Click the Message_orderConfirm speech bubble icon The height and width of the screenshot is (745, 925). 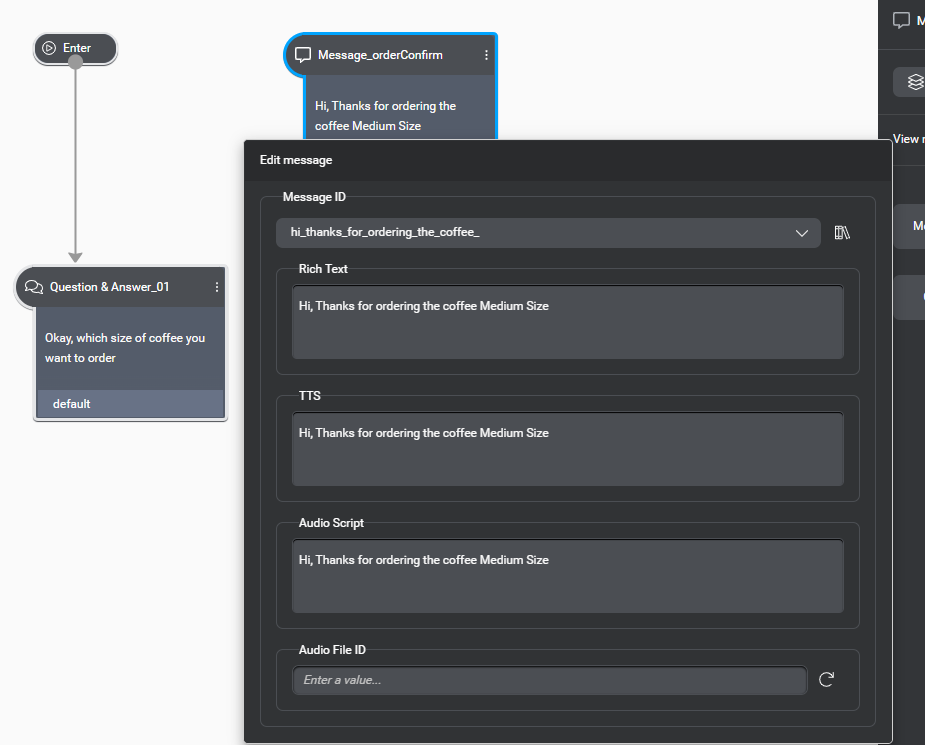point(303,55)
